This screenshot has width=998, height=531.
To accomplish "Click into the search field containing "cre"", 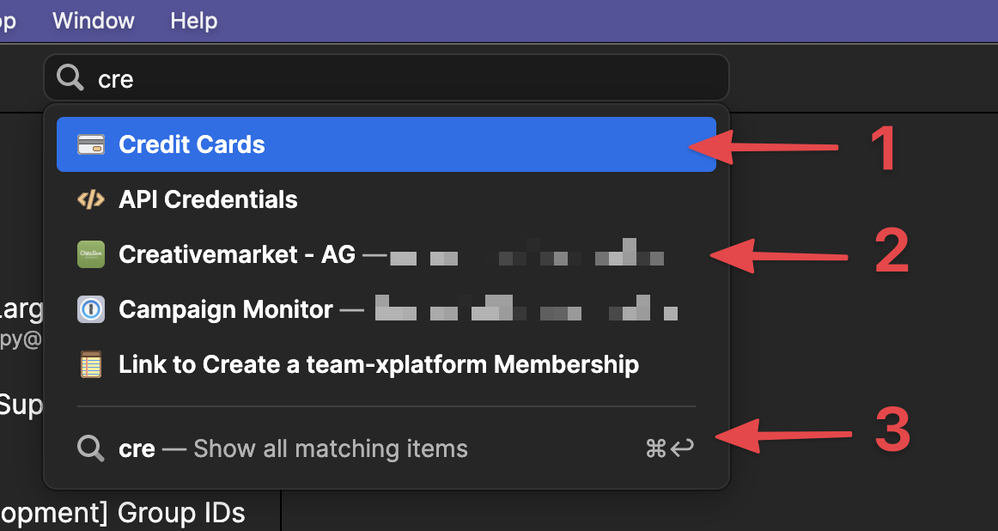I will click(400, 78).
